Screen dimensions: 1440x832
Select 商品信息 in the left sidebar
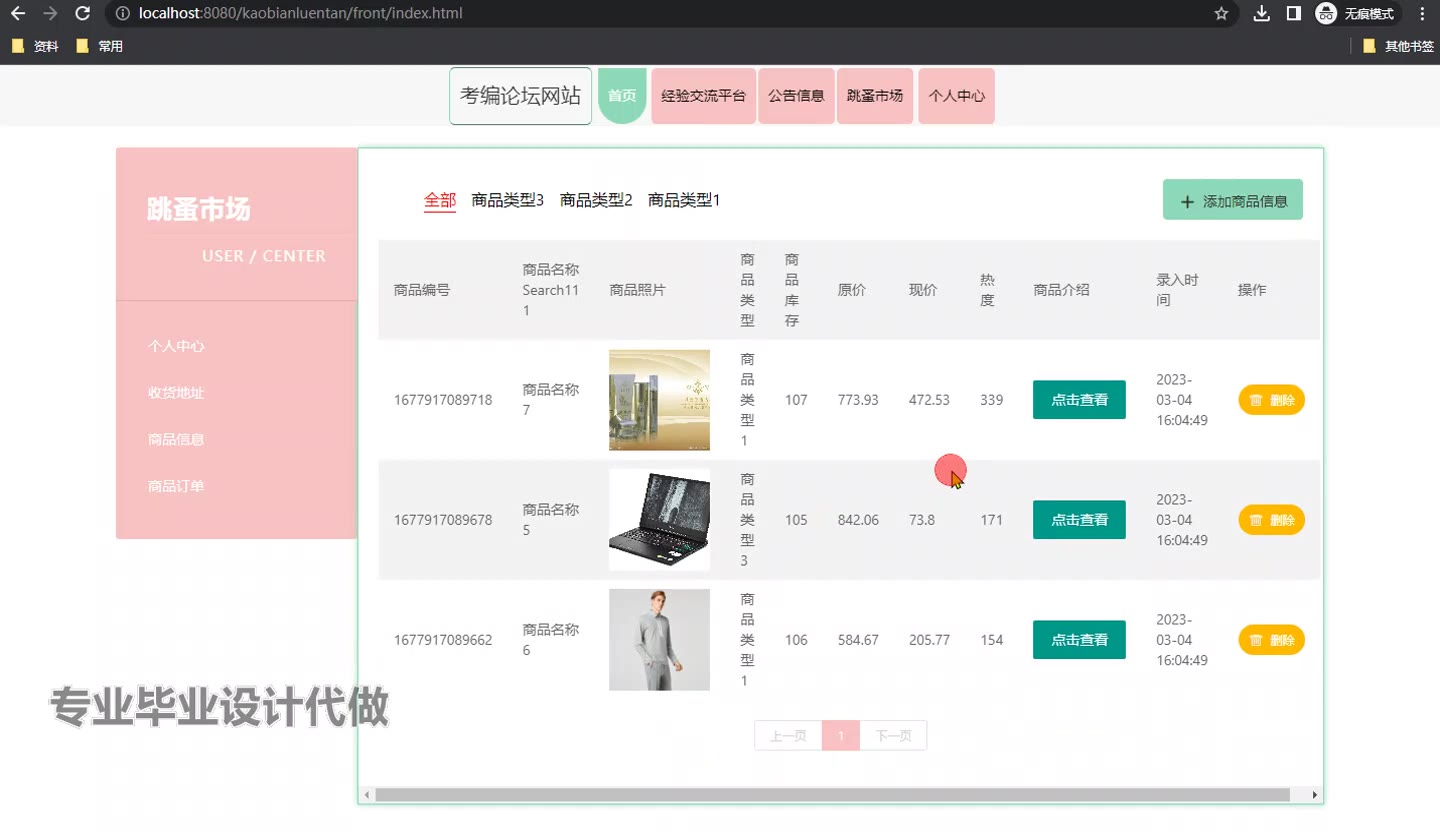pos(176,440)
